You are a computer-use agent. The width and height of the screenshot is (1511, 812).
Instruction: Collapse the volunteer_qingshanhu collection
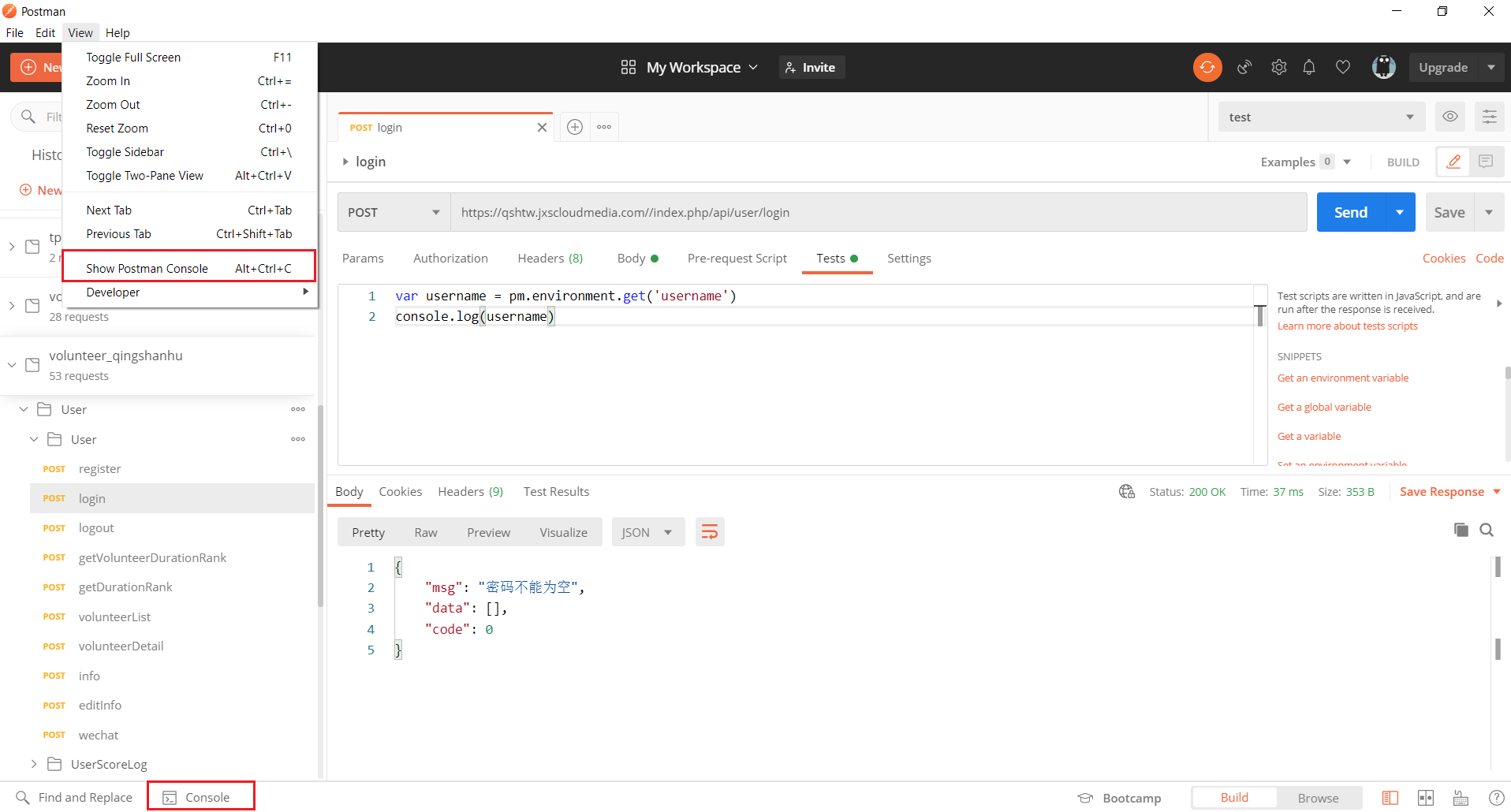pyautogui.click(x=12, y=365)
